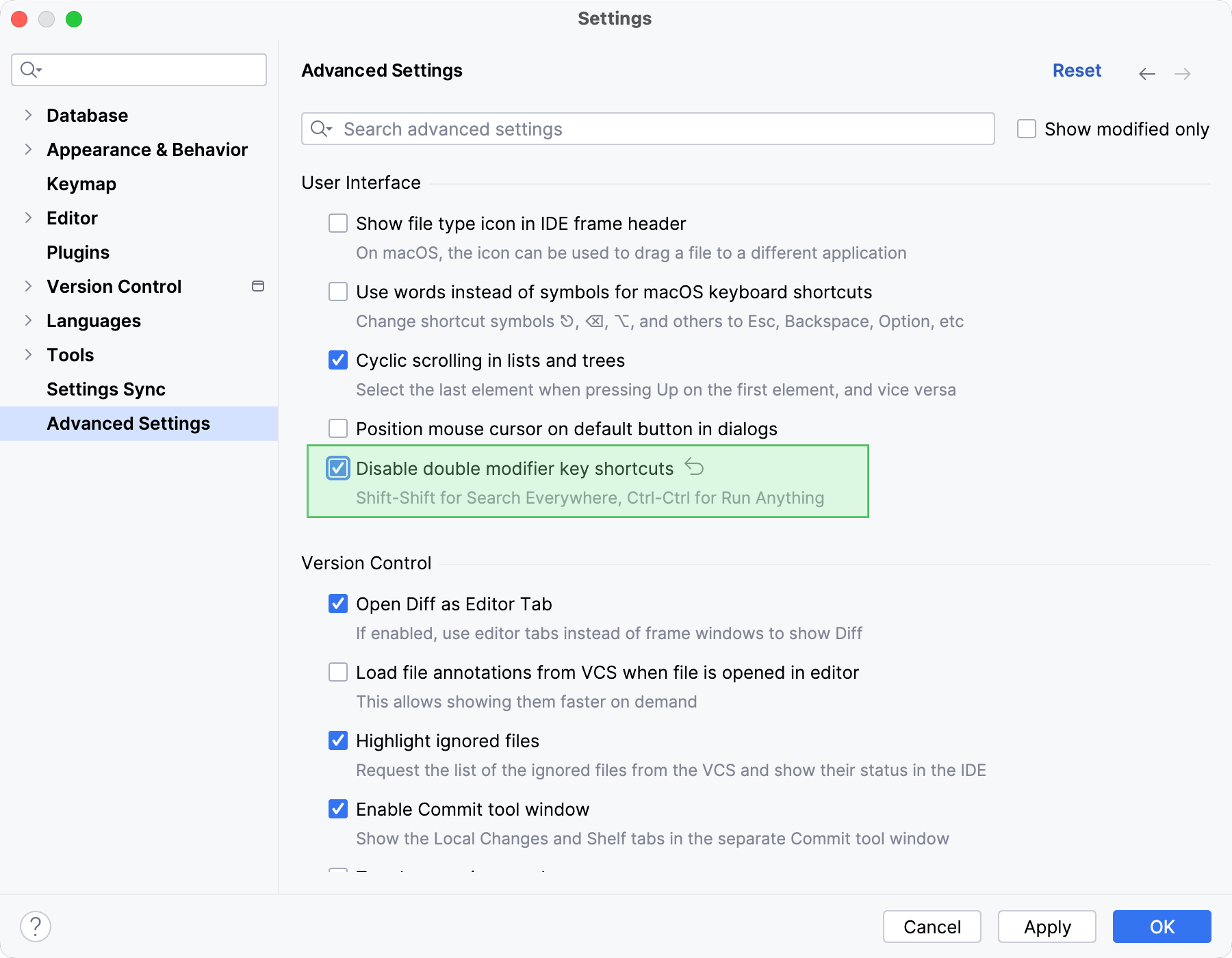Check Show file type icon in IDE frame header
The width and height of the screenshot is (1232, 958).
click(x=337, y=223)
